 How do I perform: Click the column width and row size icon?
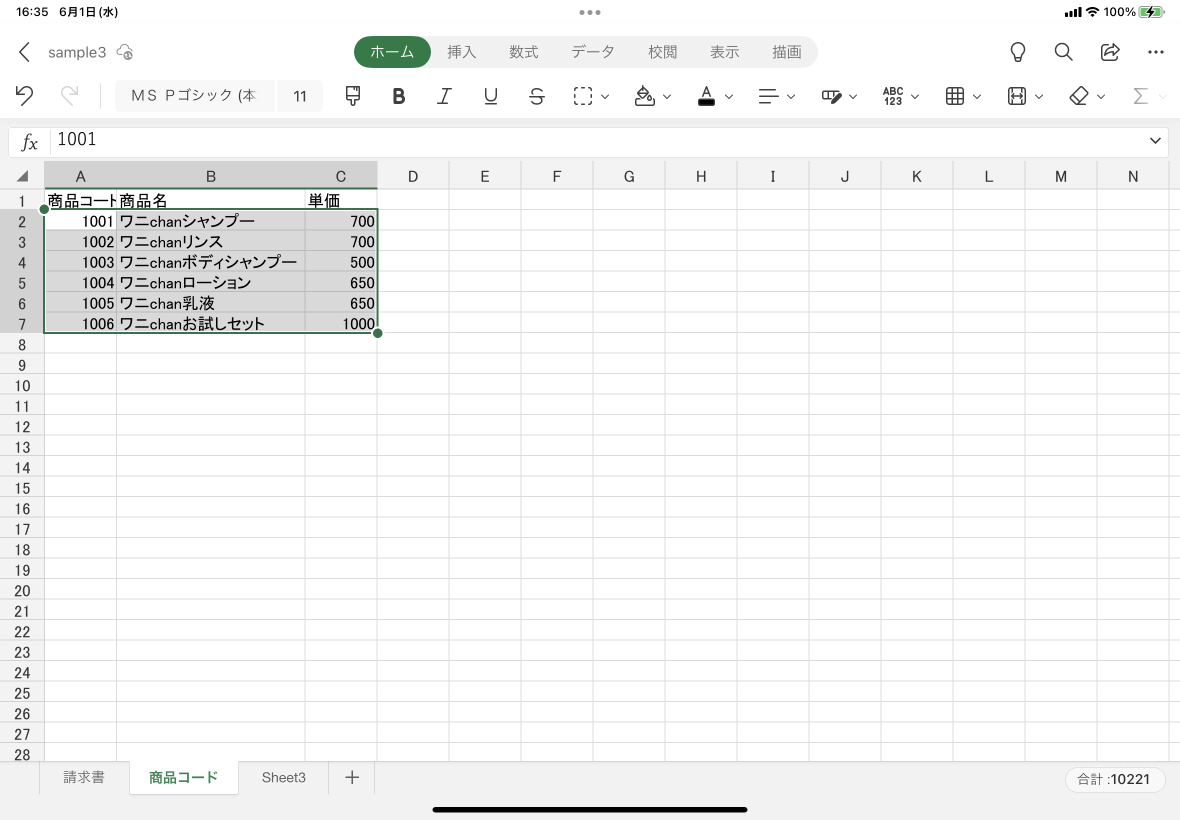tap(1017, 96)
